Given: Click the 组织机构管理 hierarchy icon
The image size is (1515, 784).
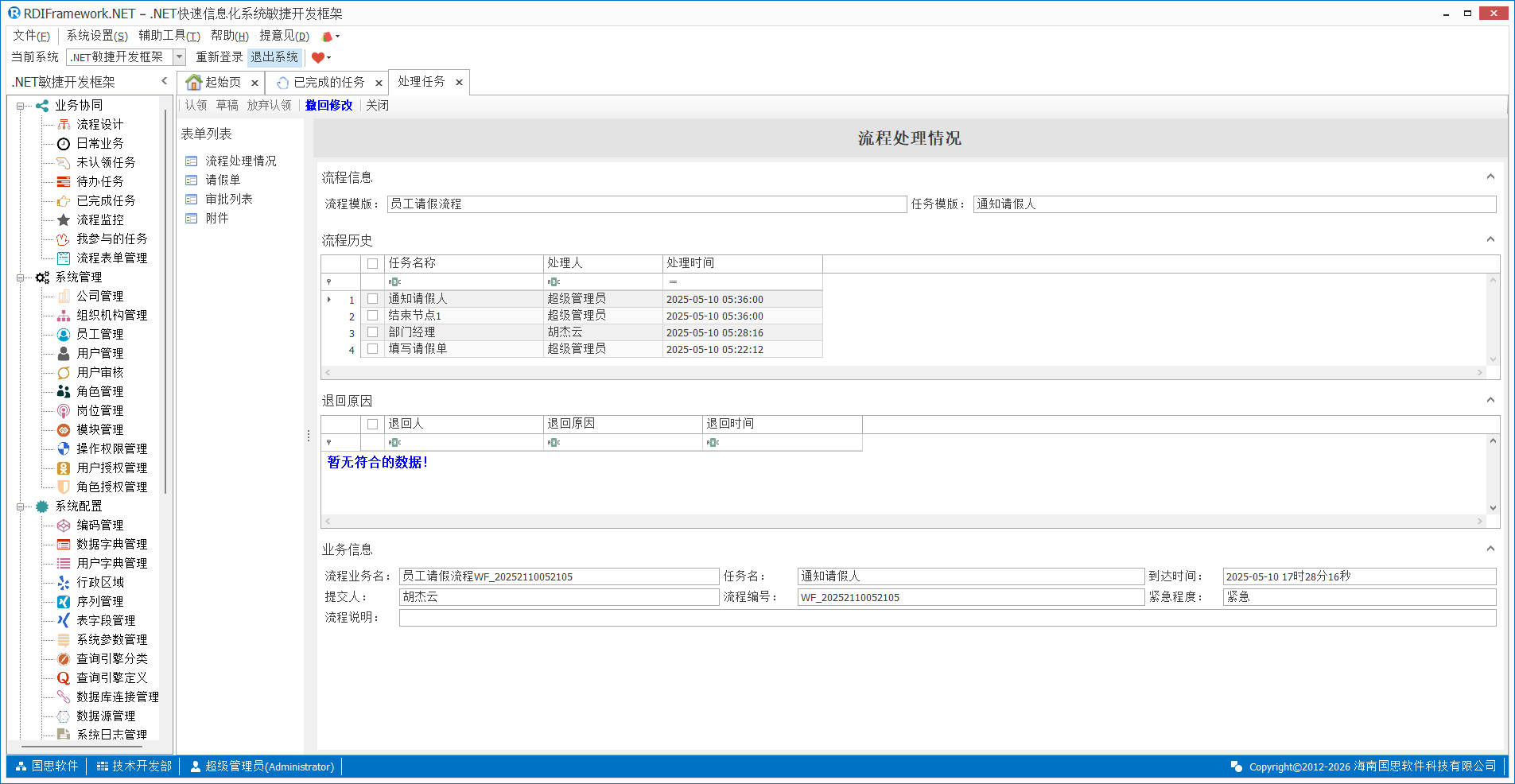Looking at the screenshot, I should [64, 315].
